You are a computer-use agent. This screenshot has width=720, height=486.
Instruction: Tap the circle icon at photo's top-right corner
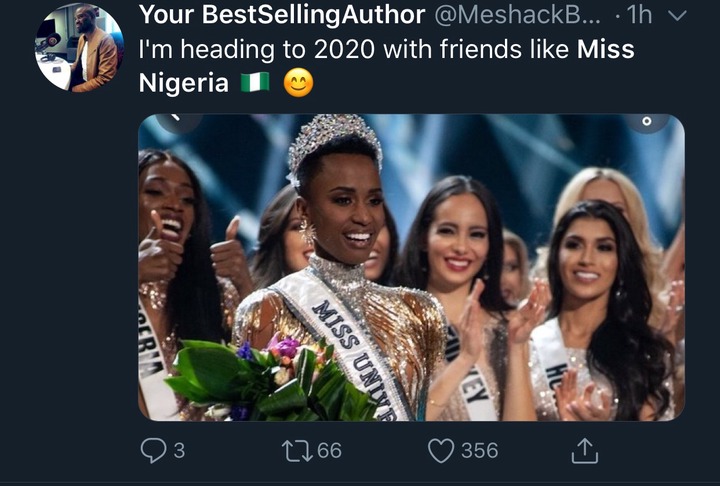646,122
